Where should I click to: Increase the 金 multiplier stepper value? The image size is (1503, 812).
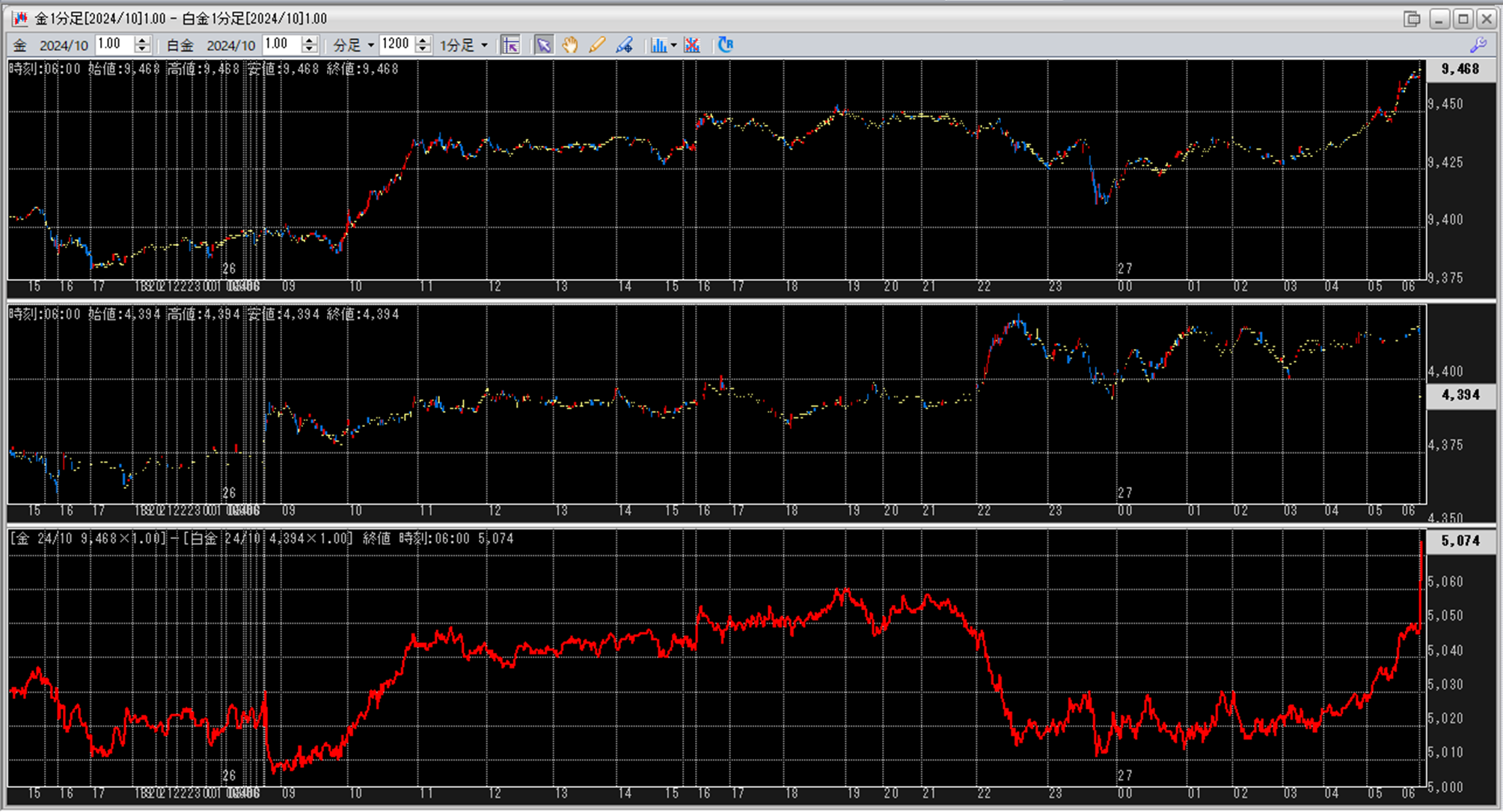tap(143, 40)
